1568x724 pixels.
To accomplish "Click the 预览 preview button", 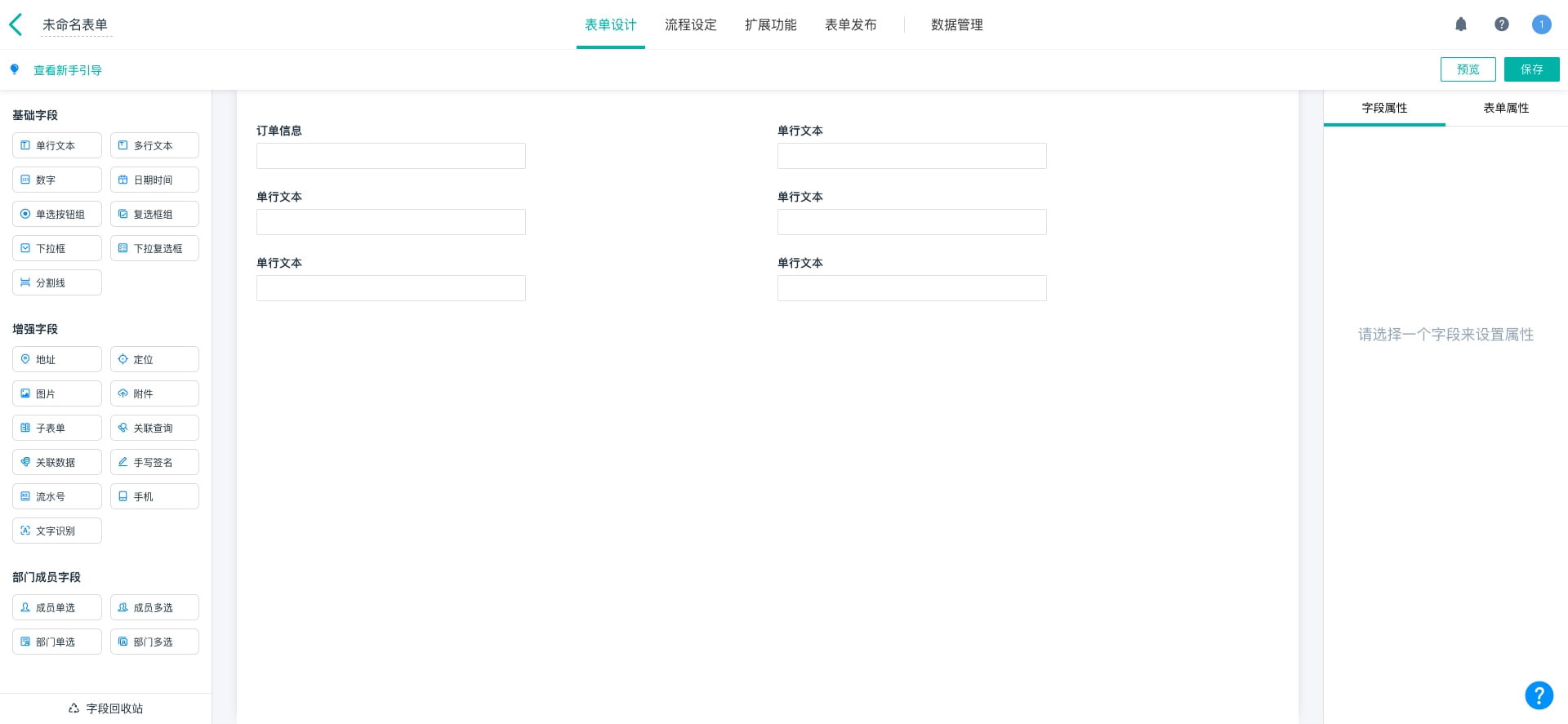I will point(1468,69).
